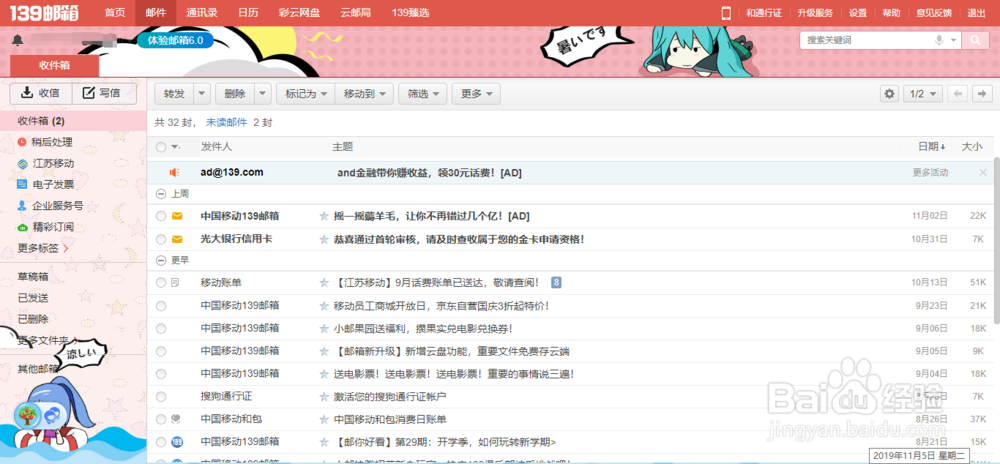Select the 移动员工商城开放日 email checkbox
This screenshot has height=464, width=1000.
point(161,305)
